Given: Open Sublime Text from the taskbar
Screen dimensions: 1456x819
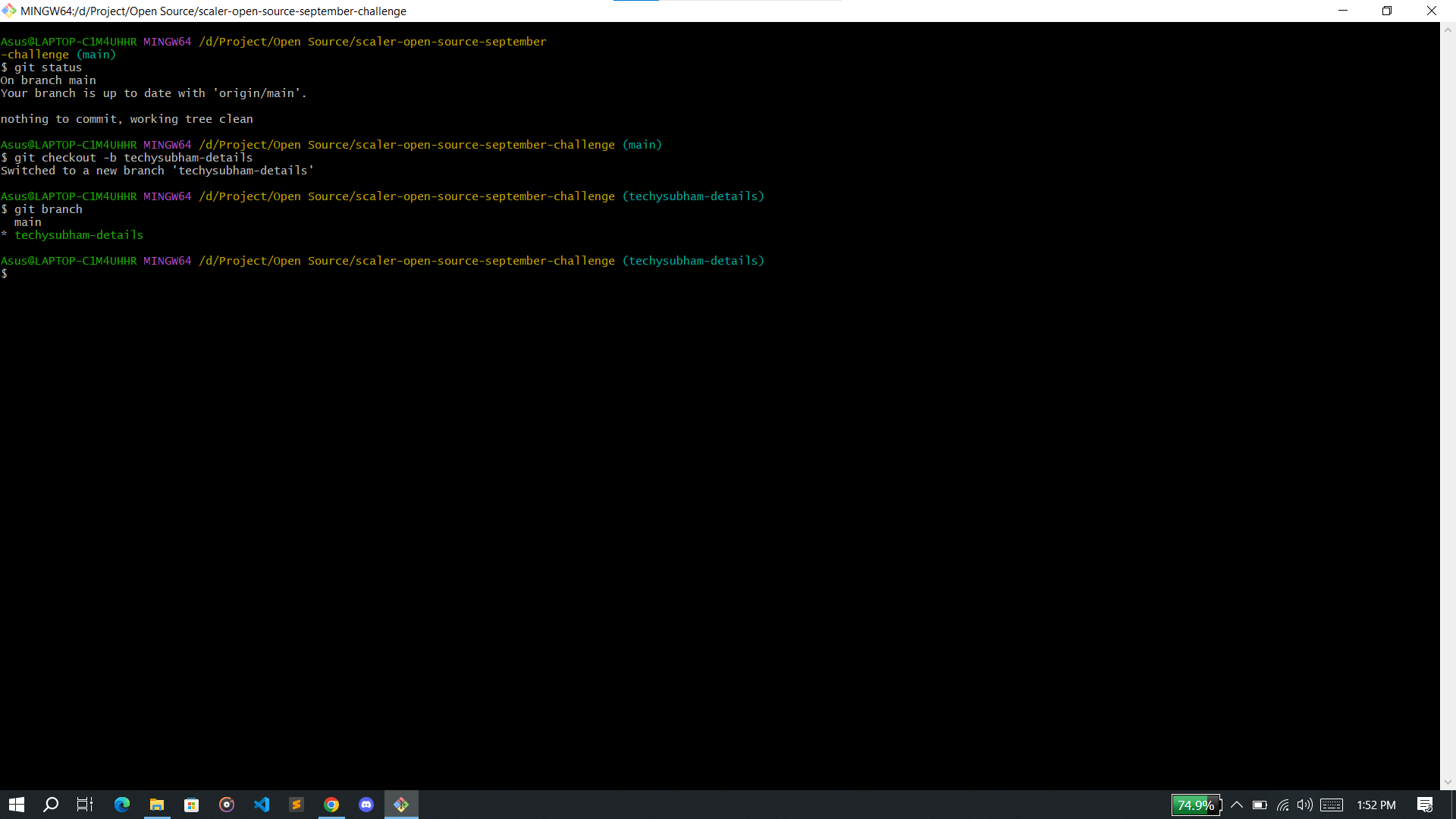Looking at the screenshot, I should tap(297, 805).
